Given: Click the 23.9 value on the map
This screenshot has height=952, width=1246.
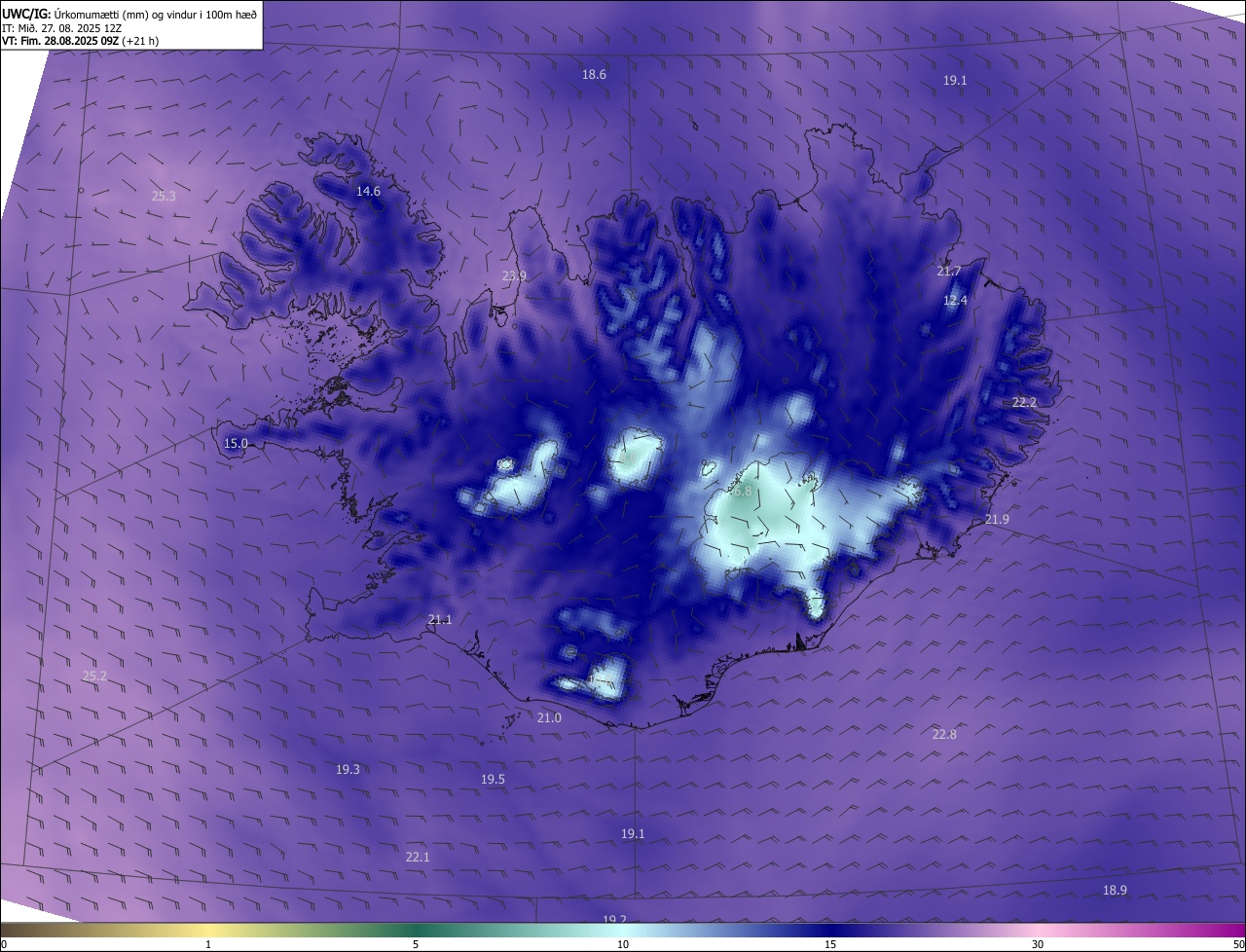Looking at the screenshot, I should click(514, 275).
